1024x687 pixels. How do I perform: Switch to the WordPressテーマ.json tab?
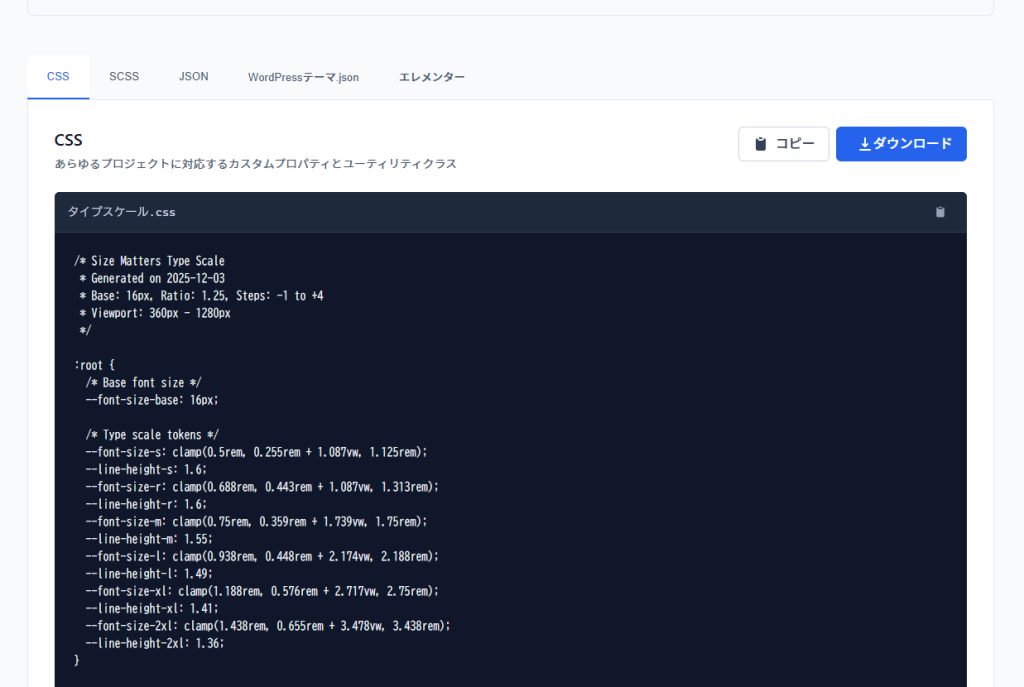click(x=303, y=77)
